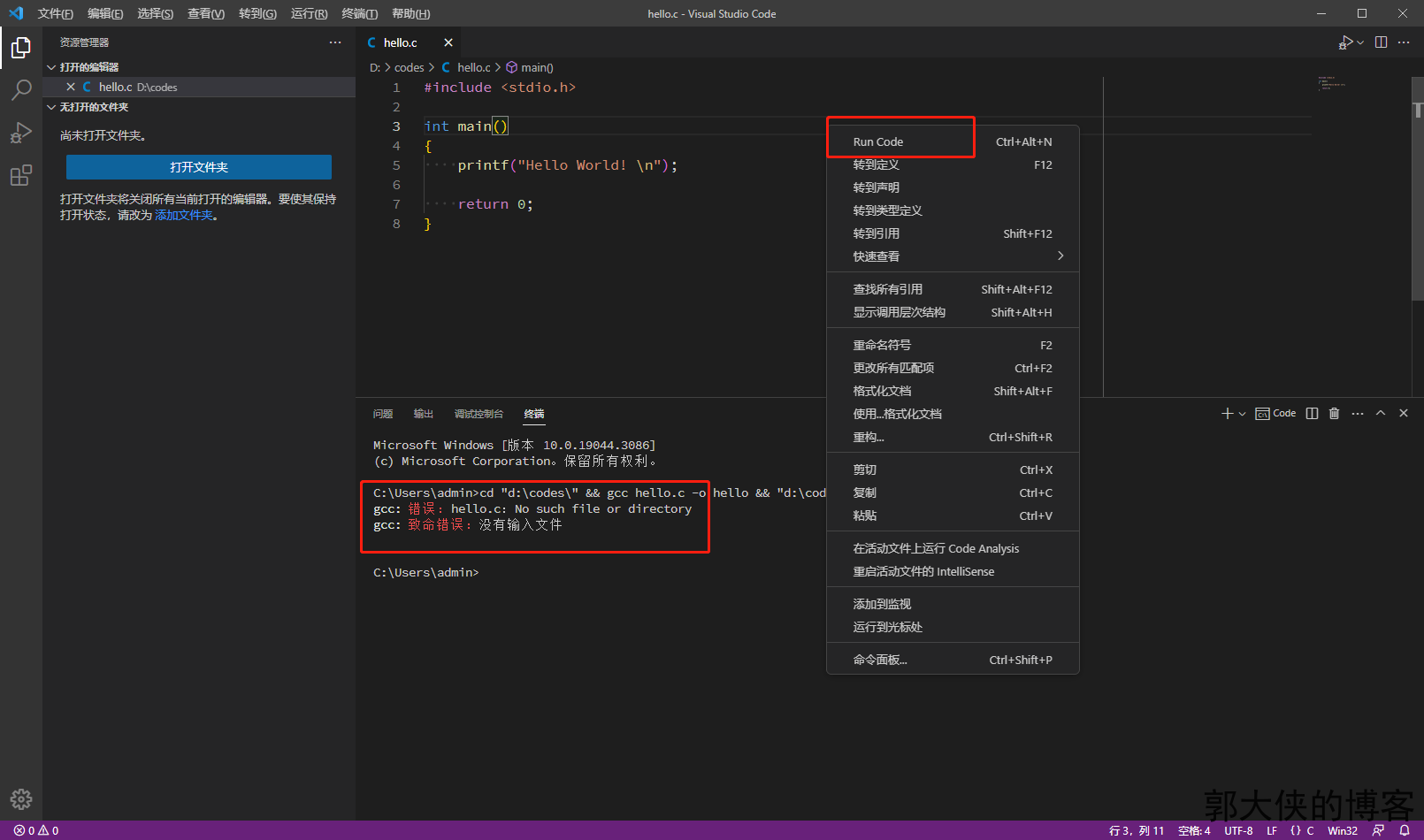Open the 终端(T) menu
This screenshot has height=840, width=1424.
tap(359, 13)
